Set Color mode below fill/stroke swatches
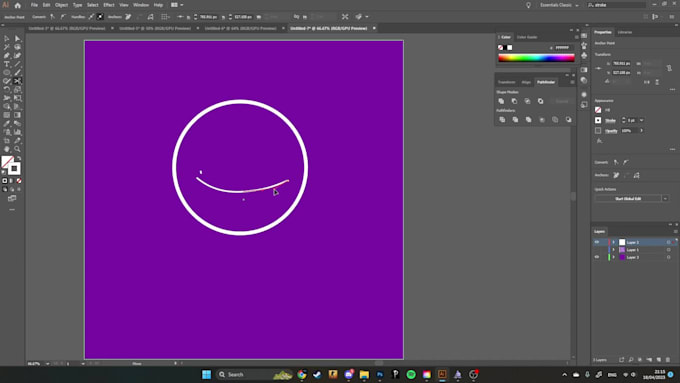 (5, 180)
